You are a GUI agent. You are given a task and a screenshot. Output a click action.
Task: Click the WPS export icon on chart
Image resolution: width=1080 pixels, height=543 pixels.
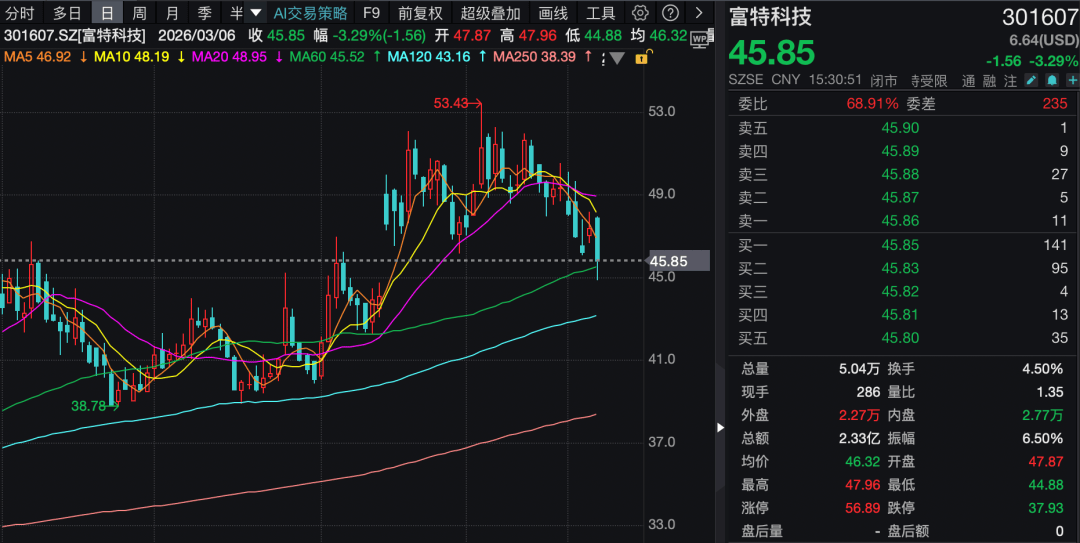coord(699,36)
